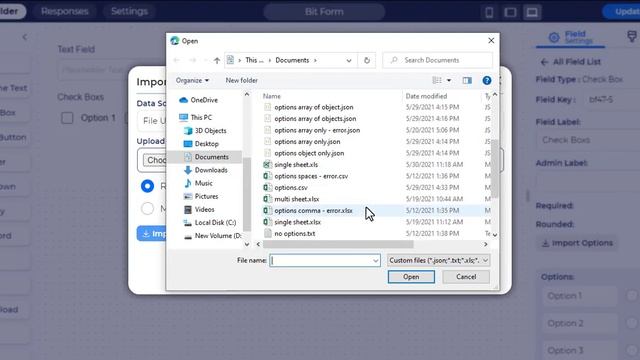The height and width of the screenshot is (360, 640).
Task: Select This PC in navigation pane
Action: tap(196, 118)
